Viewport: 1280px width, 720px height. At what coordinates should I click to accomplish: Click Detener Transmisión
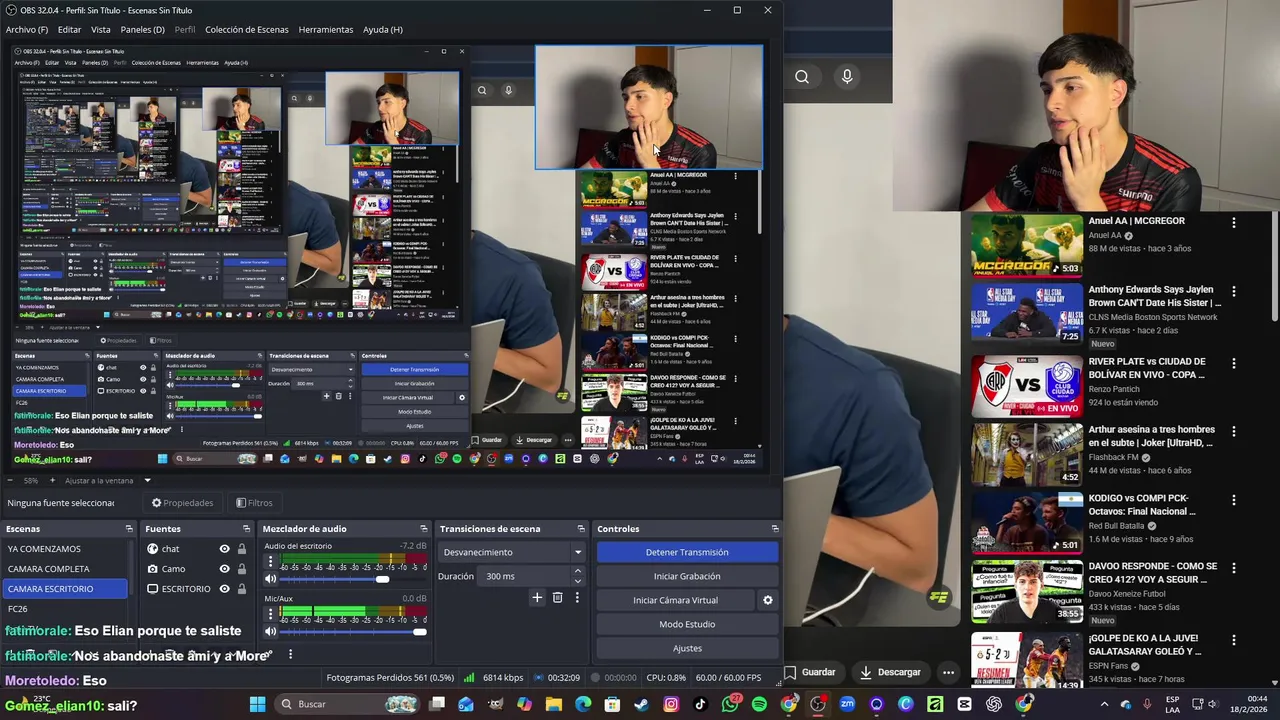click(687, 552)
